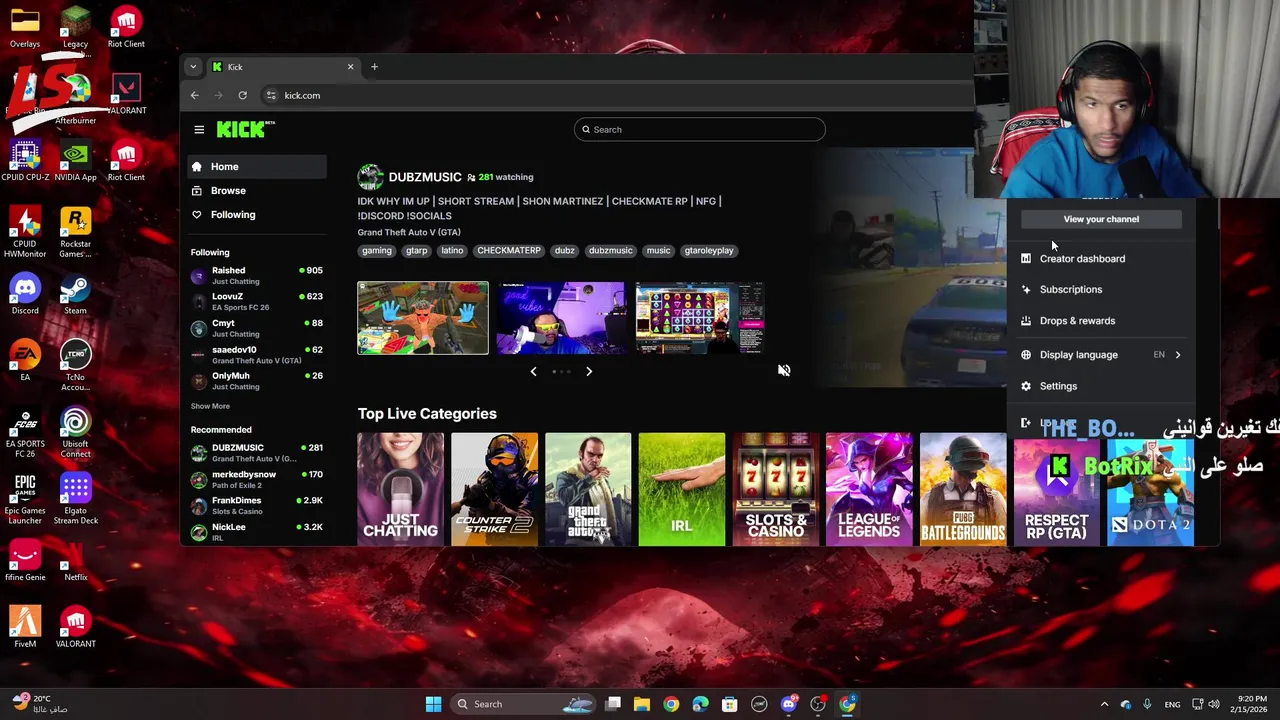Open the PUBG Battlegrounds category card
1280x720 pixels.
[x=963, y=489]
